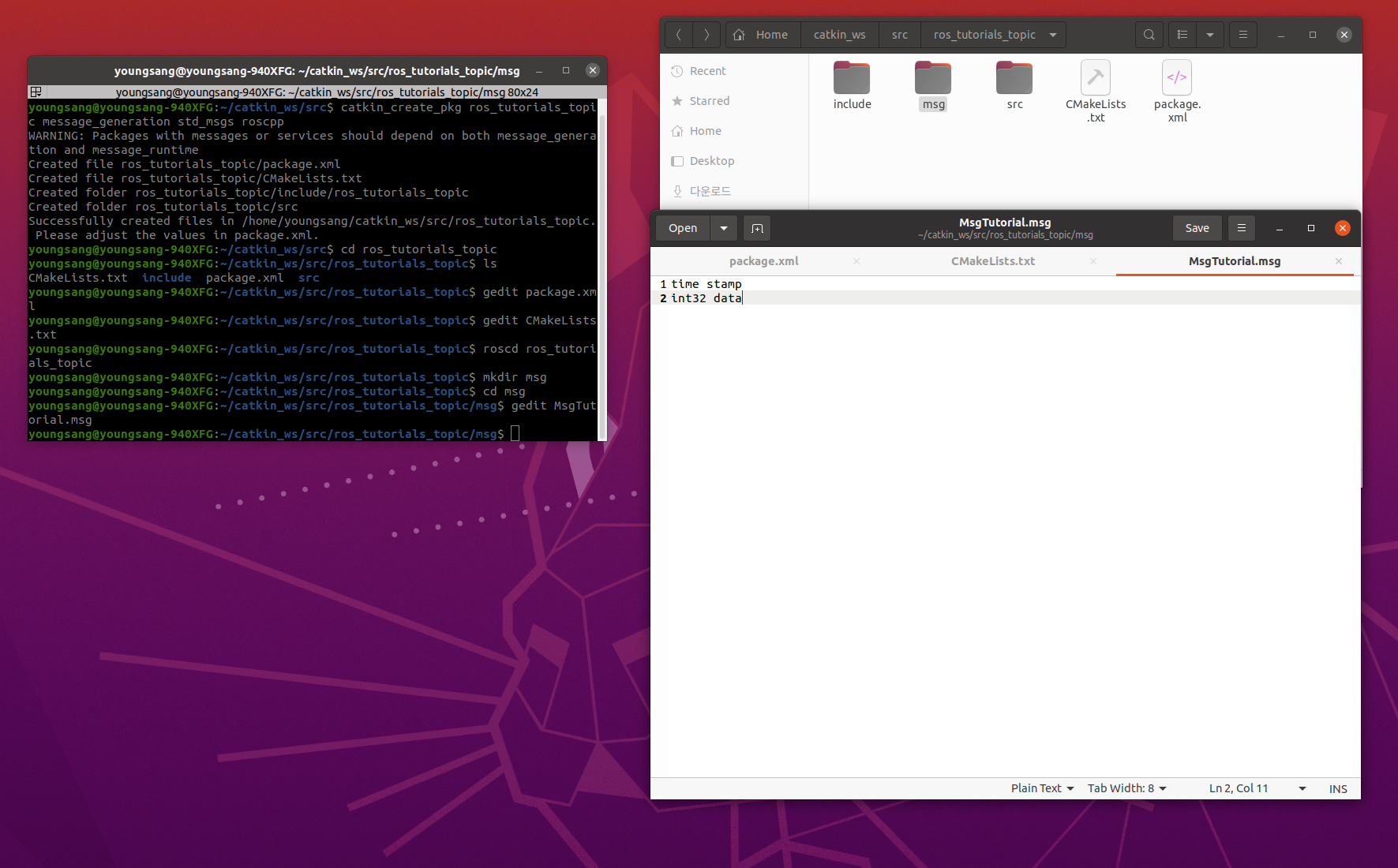Image resolution: width=1398 pixels, height=868 pixels.
Task: Toggle list view in file manager
Action: coord(1182,35)
